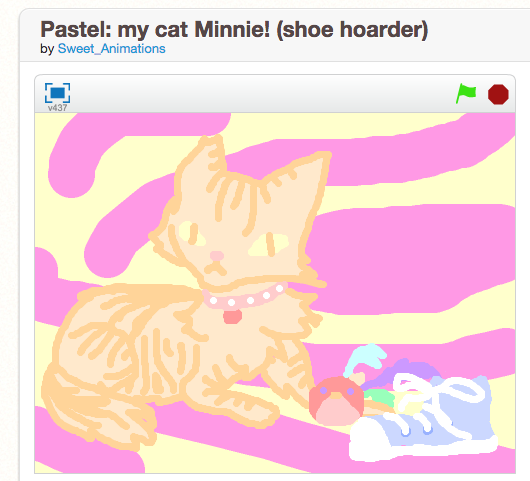The width and height of the screenshot is (530, 481).
Task: Toggle fullscreen mode with blue screen icon
Action: (x=57, y=93)
